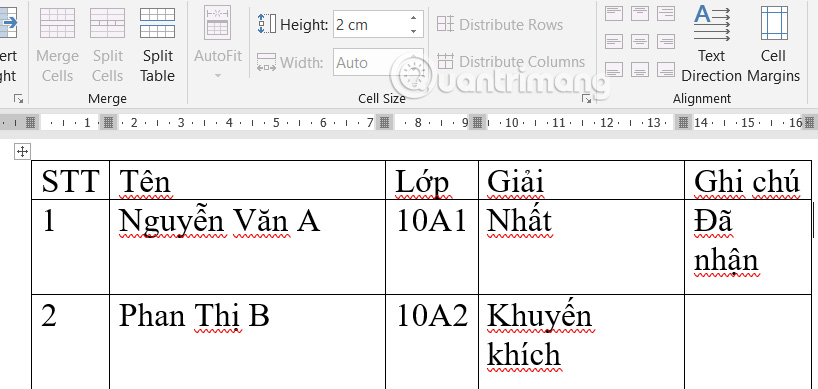Screen dimensions: 818x389
Task: Click ruler column marker near 1
Action: coord(109,123)
